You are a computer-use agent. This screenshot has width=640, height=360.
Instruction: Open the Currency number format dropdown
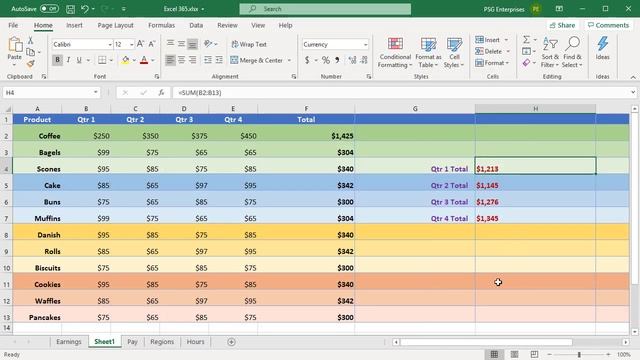click(x=365, y=44)
